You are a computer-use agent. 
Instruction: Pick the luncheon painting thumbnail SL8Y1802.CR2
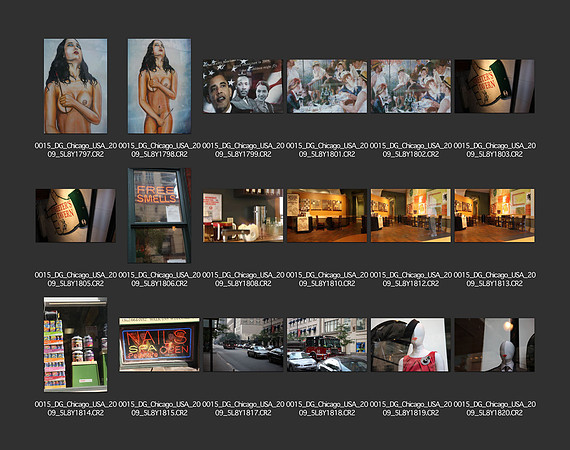pyautogui.click(x=411, y=86)
